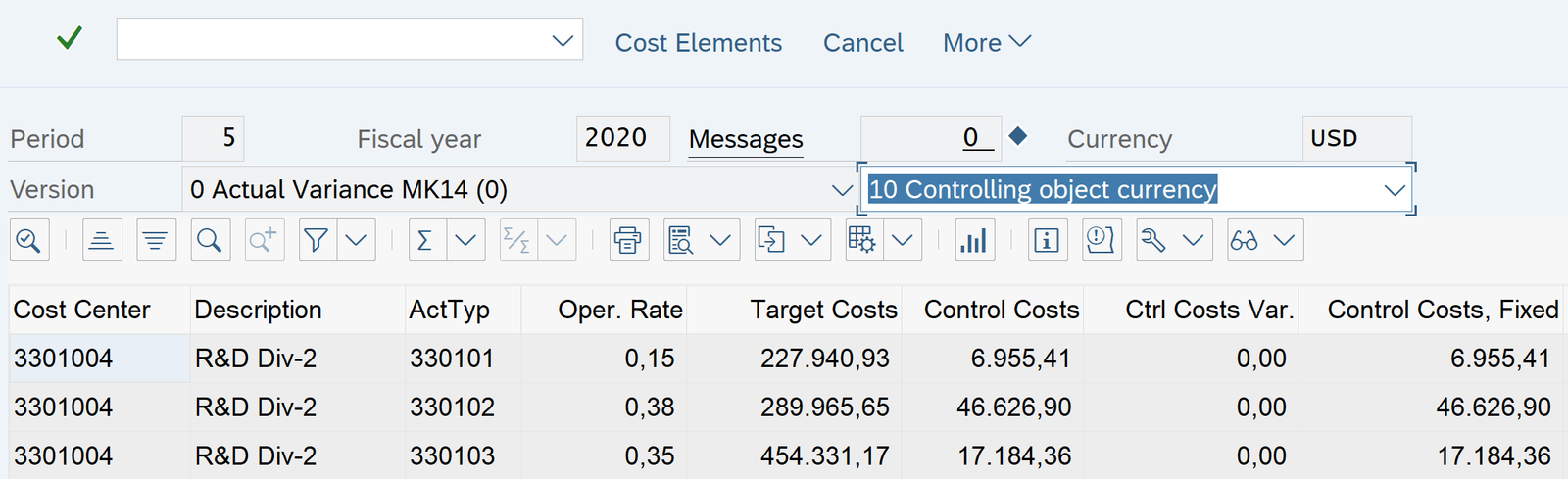The image size is (1568, 479).
Task: Click the Find search icon
Action: 210,241
